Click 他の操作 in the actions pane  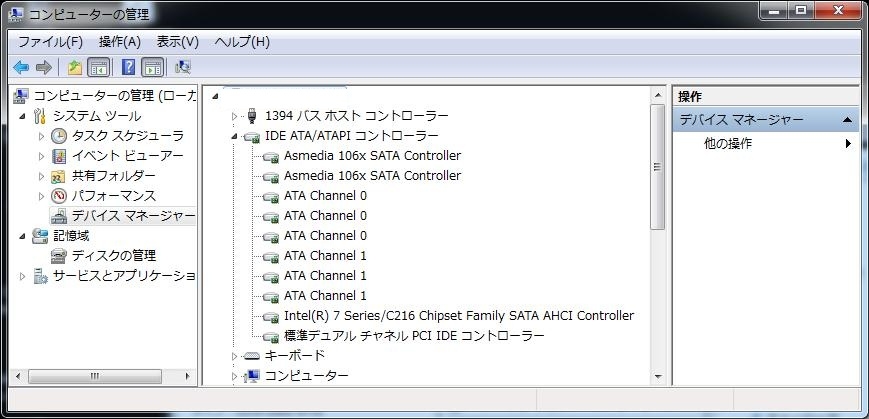pyautogui.click(x=728, y=143)
